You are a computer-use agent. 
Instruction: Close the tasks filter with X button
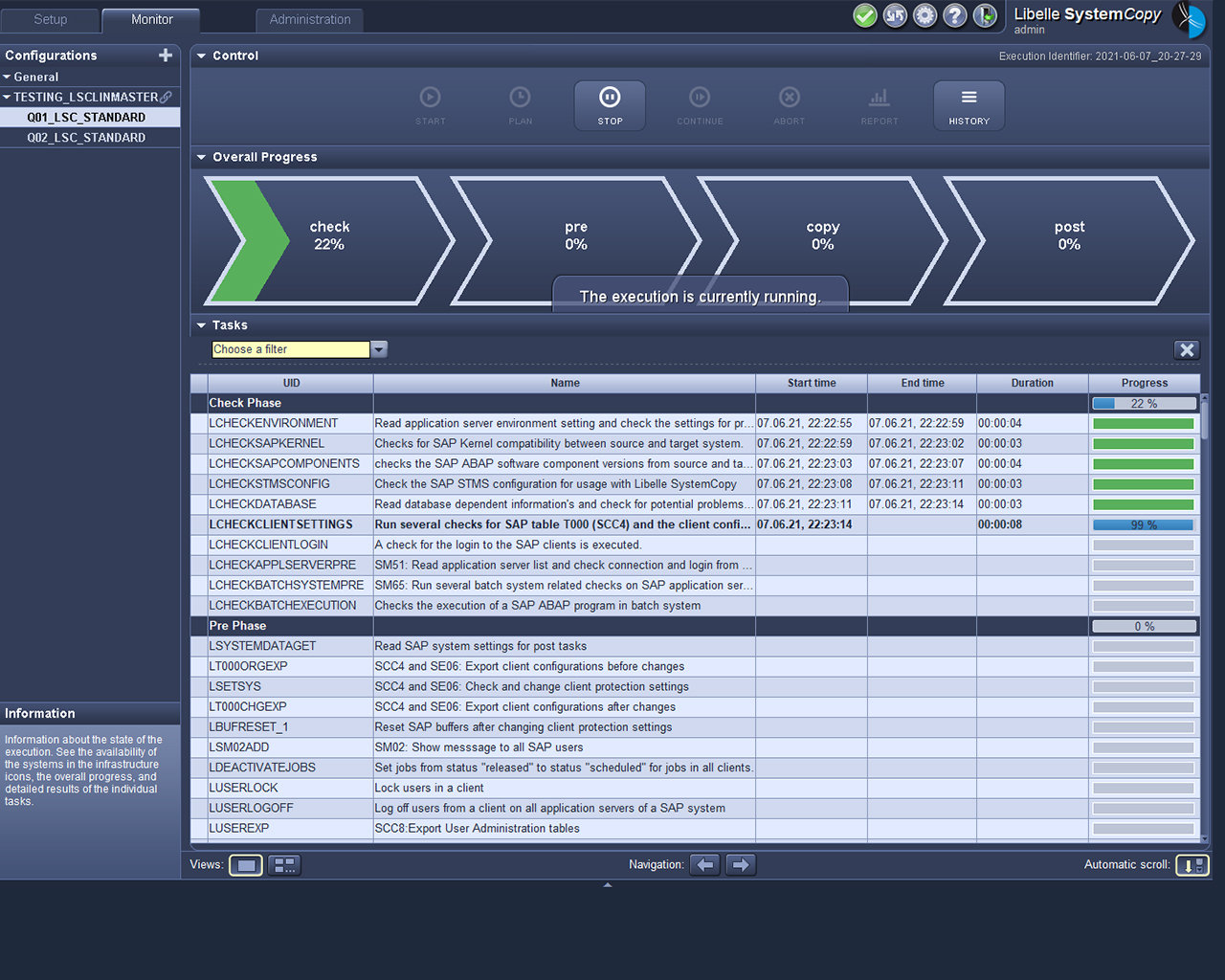pyautogui.click(x=1187, y=350)
